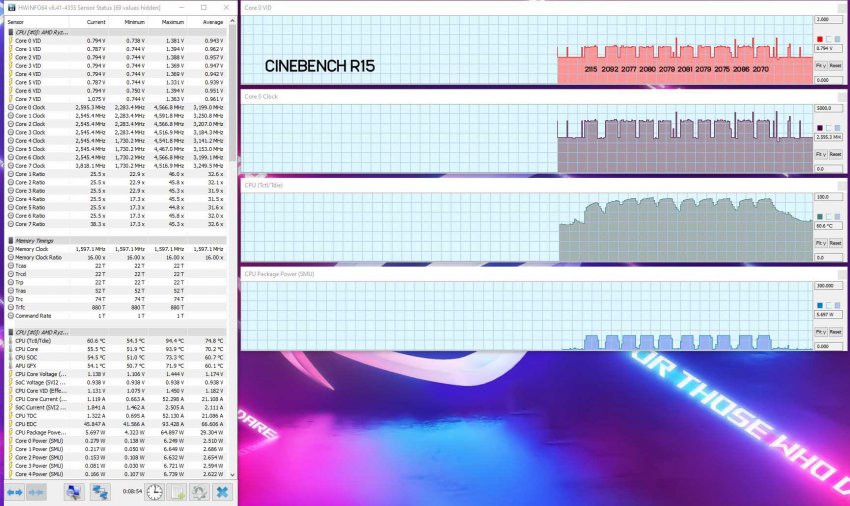The height and width of the screenshot is (506, 850).
Task: Click the network remote monitoring icon
Action: (100, 492)
